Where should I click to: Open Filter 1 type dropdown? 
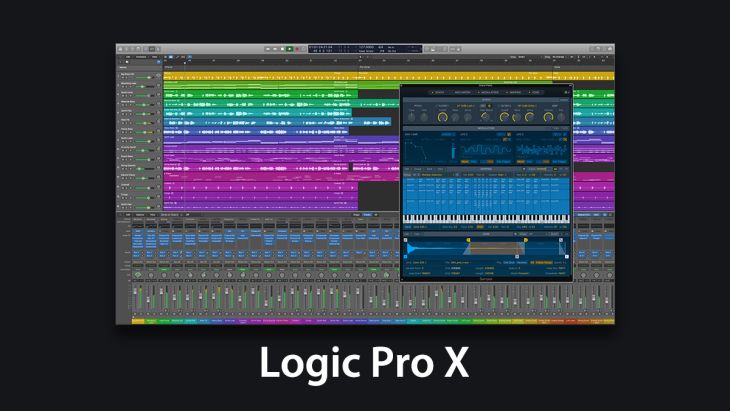(465, 106)
